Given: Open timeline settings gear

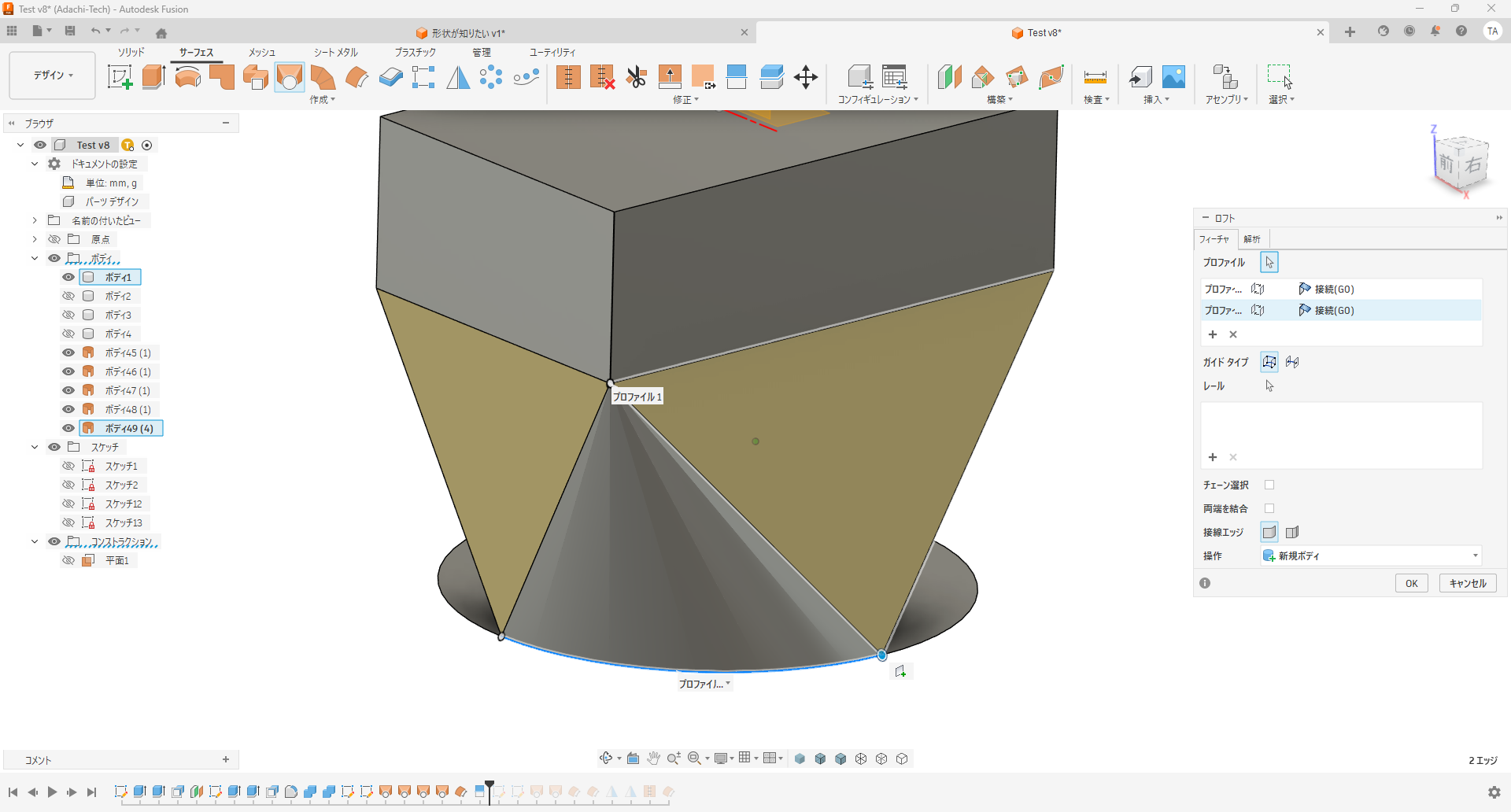Looking at the screenshot, I should click(1494, 792).
